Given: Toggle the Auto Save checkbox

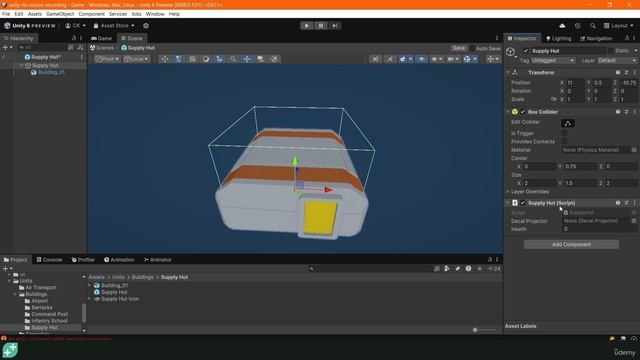Looking at the screenshot, I should point(473,48).
